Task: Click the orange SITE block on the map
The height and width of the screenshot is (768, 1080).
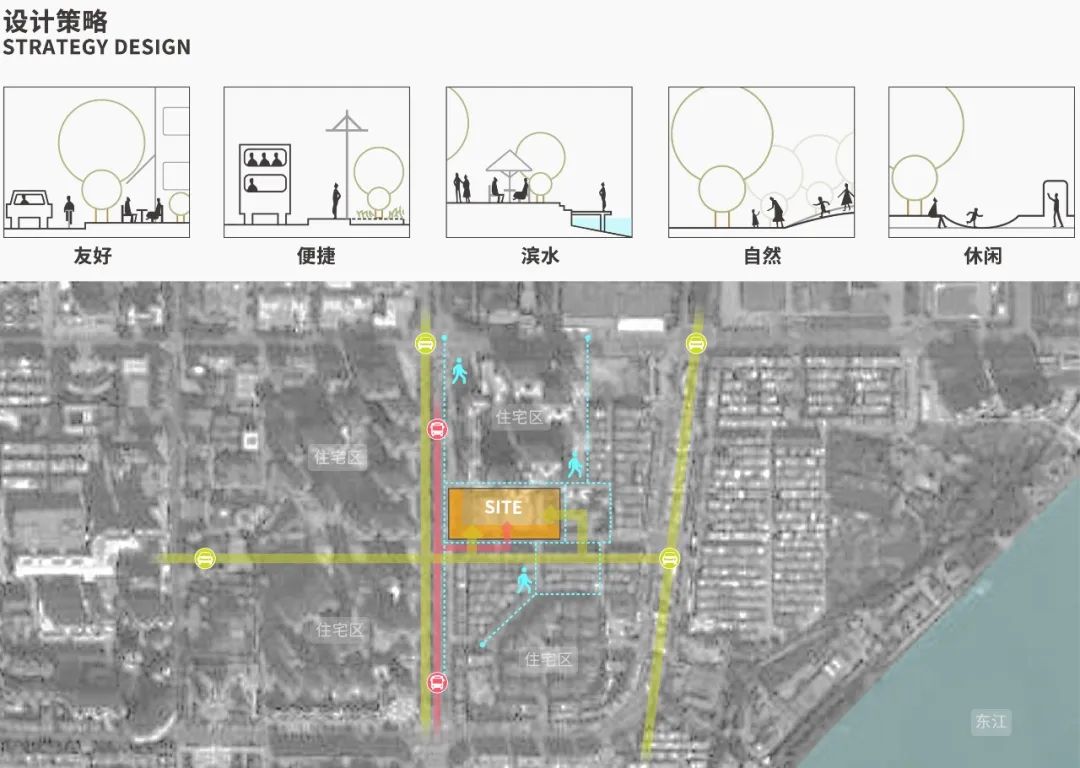Action: [504, 510]
